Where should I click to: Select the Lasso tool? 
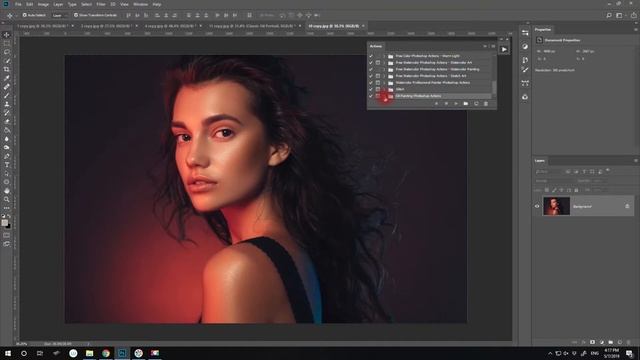(x=7, y=52)
